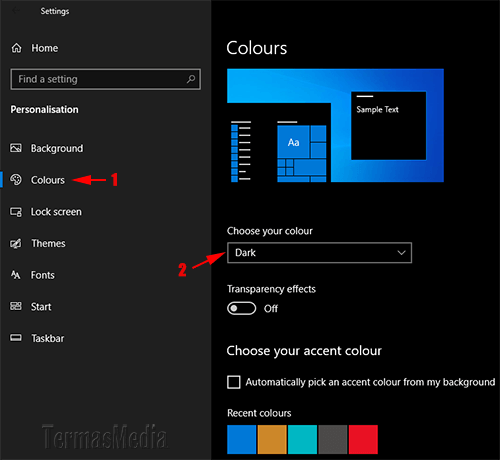Click the Recent colours label

[259, 413]
